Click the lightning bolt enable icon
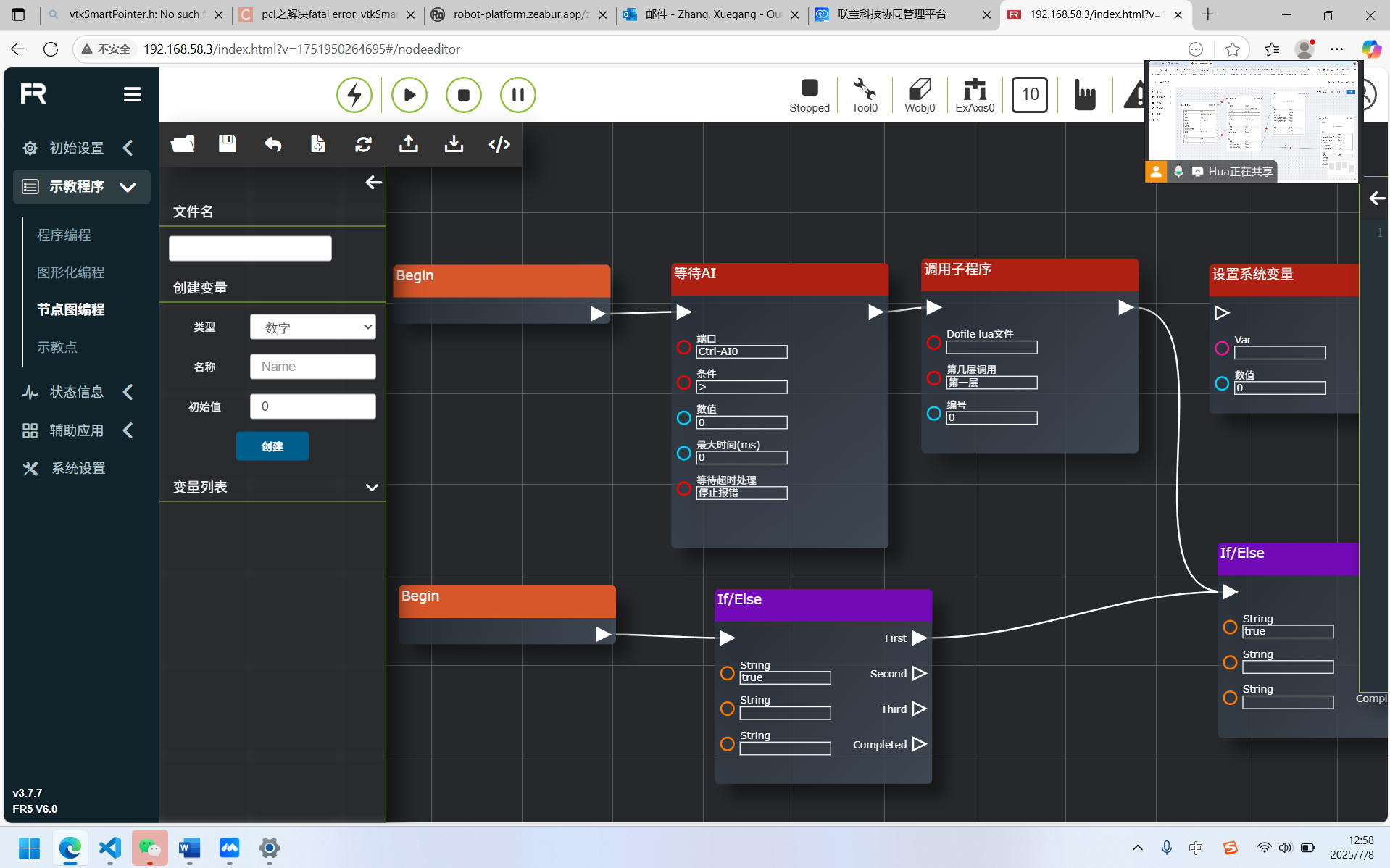This screenshot has height=868, width=1390. pos(354,95)
